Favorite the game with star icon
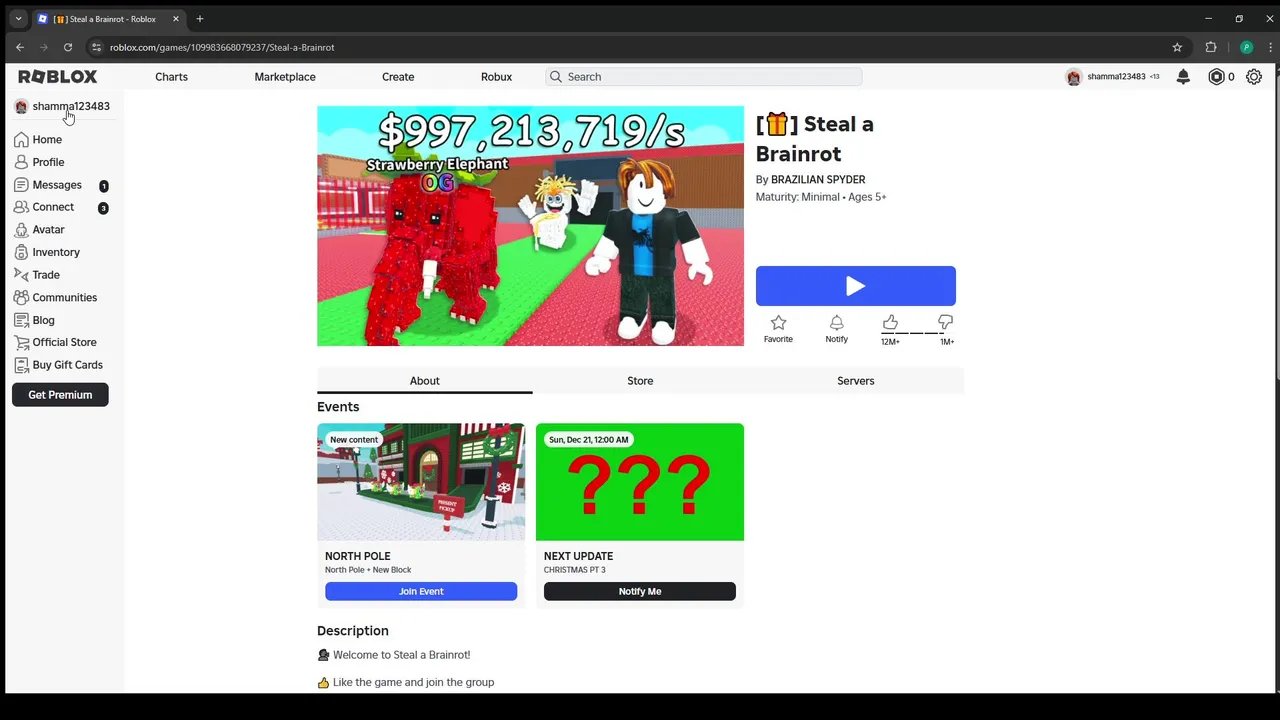1280x720 pixels. (778, 322)
